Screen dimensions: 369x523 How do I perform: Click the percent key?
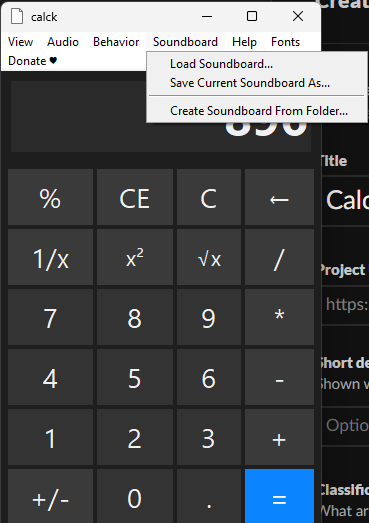(50, 197)
